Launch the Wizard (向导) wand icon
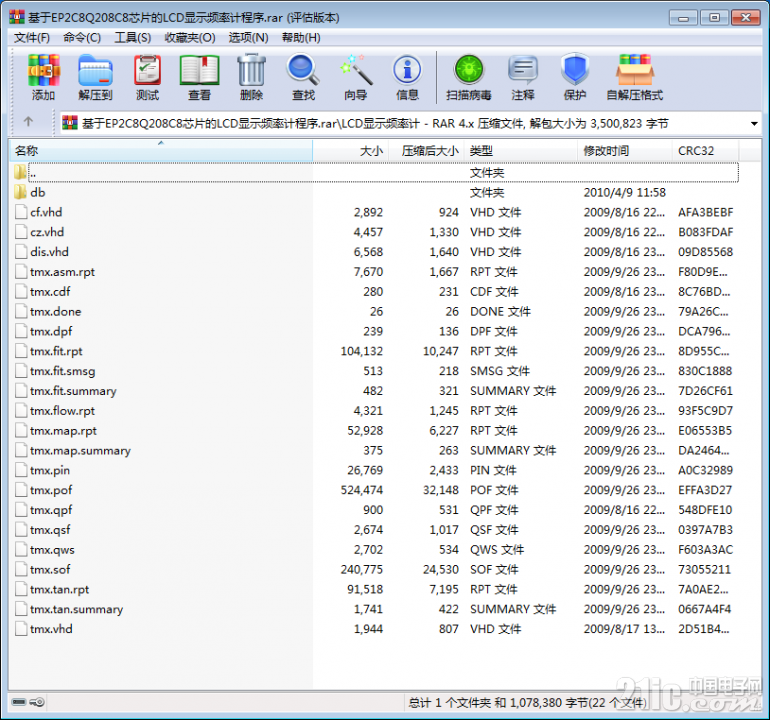 [x=356, y=70]
